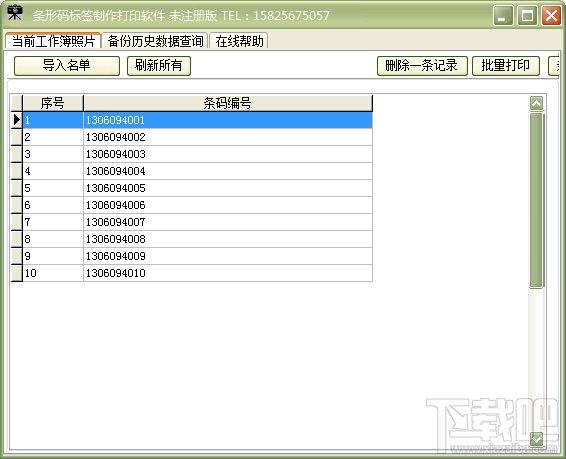566x459 pixels.
Task: Close the barcode label software window
Action: 551,16
